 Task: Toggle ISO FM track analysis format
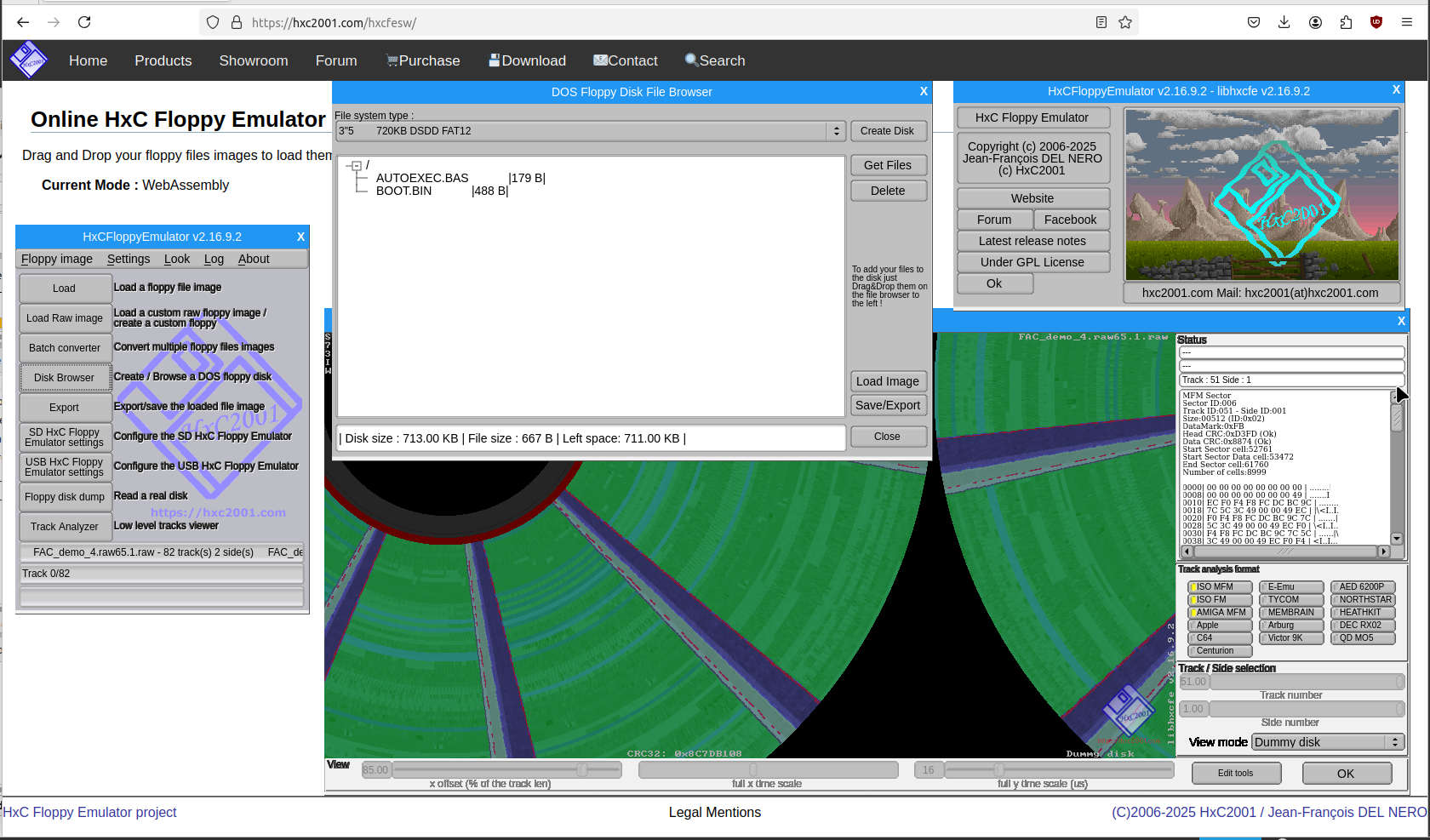click(x=1220, y=599)
